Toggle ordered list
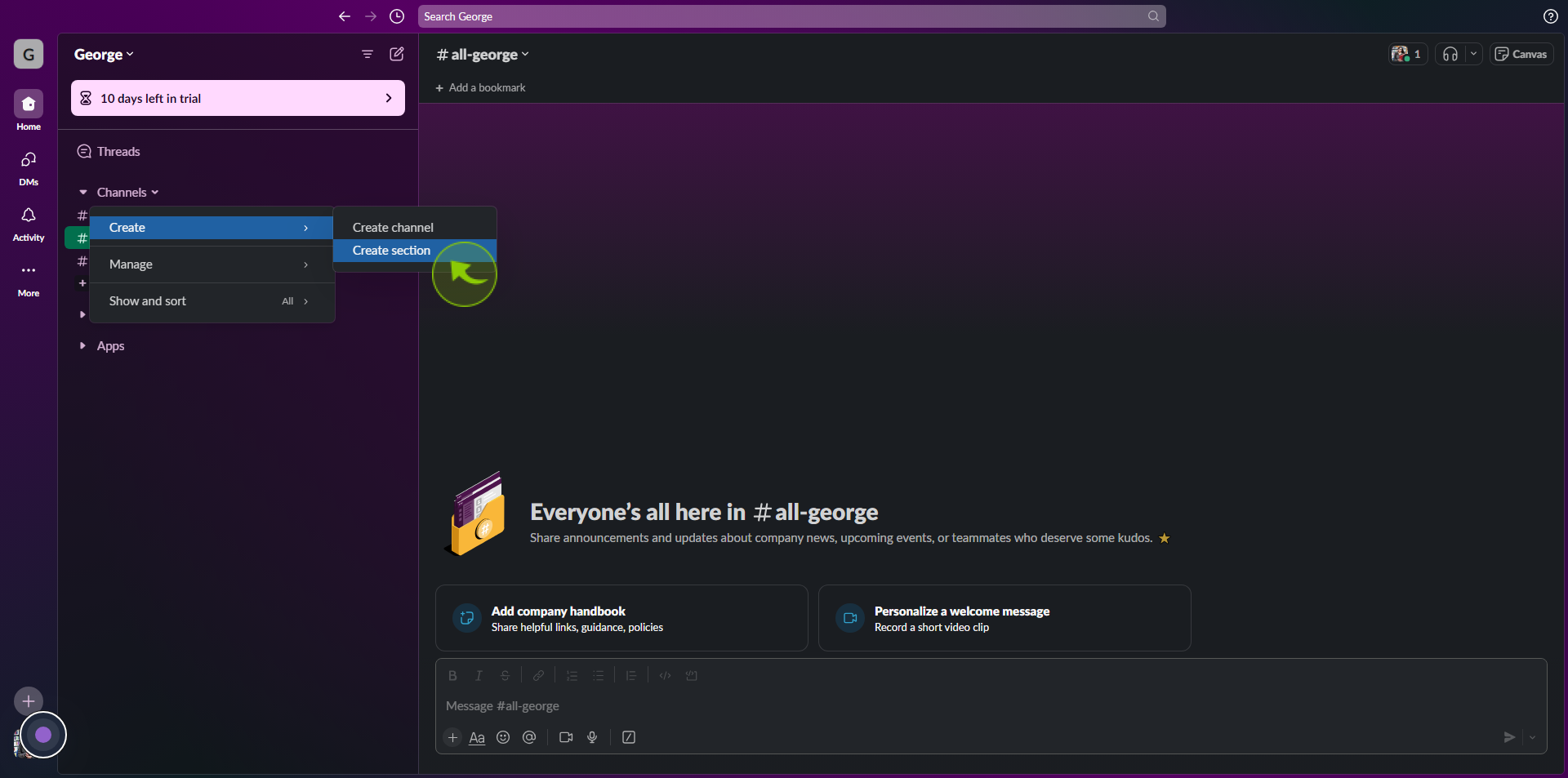 point(572,676)
